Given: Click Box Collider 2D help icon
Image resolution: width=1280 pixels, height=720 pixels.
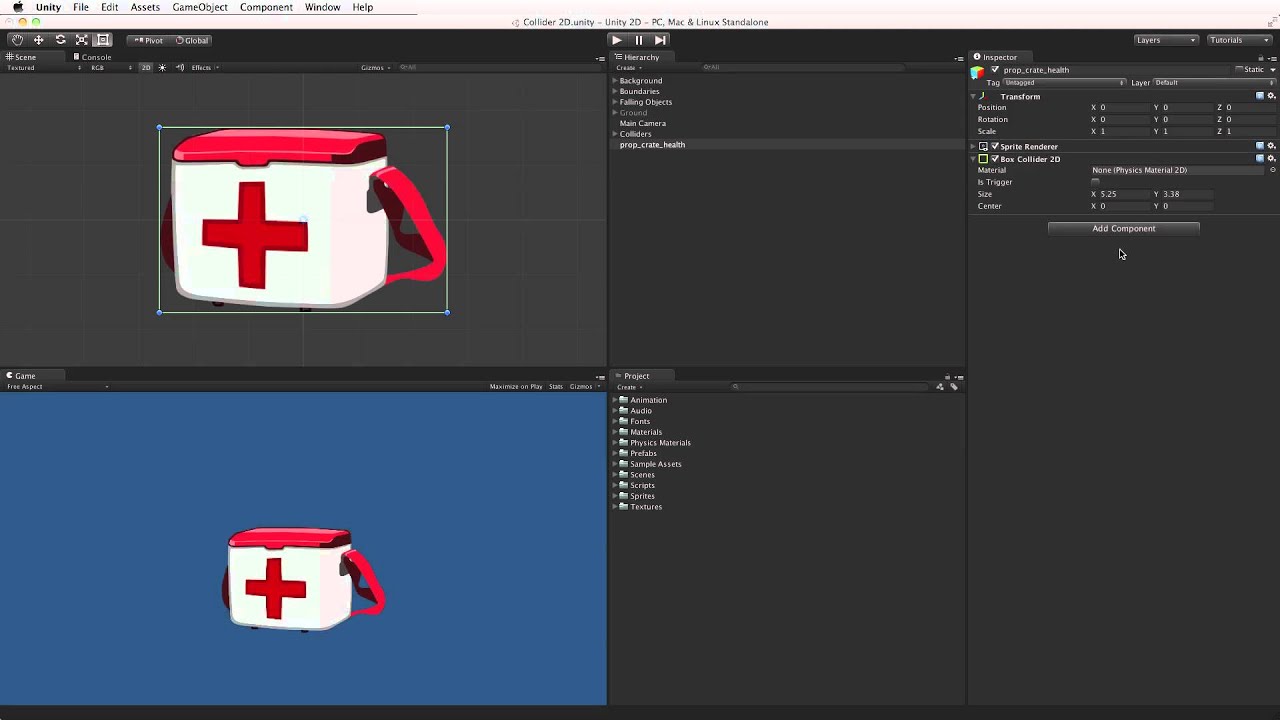Looking at the screenshot, I should 1260,158.
